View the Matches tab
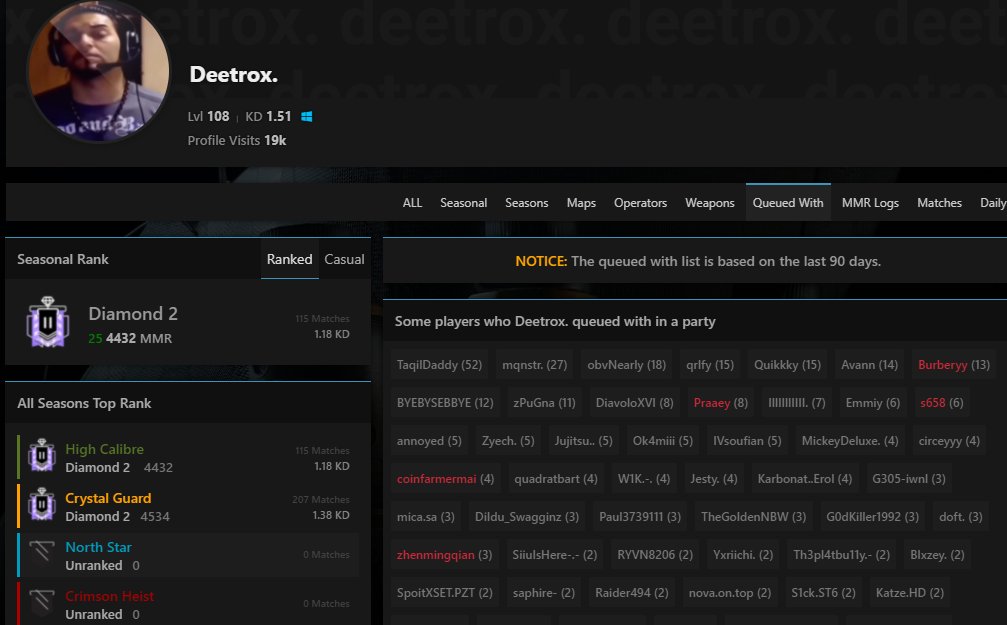The height and width of the screenshot is (625, 1007). [939, 203]
